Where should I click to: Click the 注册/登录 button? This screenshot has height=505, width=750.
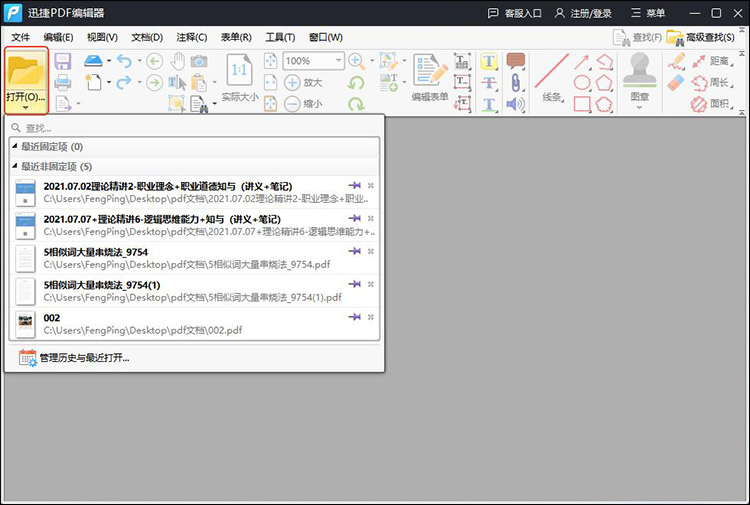point(583,13)
